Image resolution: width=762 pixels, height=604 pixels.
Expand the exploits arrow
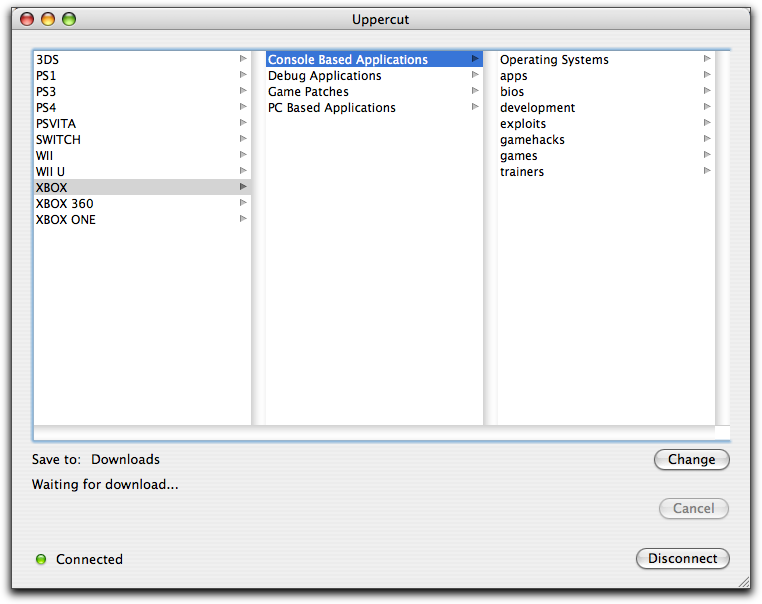pyautogui.click(x=707, y=123)
